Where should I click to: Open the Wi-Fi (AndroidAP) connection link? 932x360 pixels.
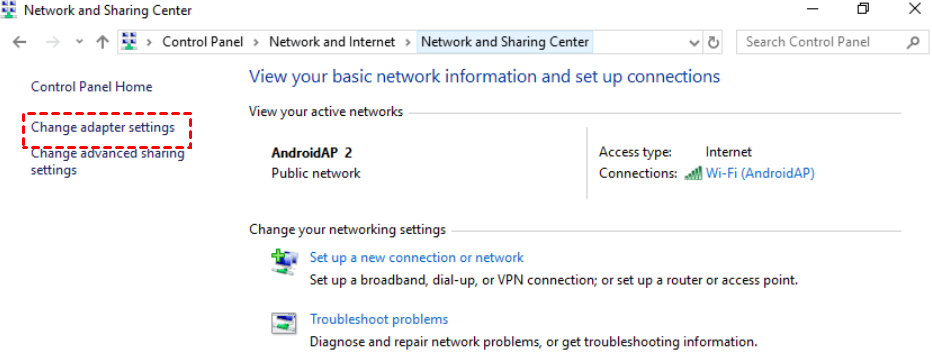[760, 173]
